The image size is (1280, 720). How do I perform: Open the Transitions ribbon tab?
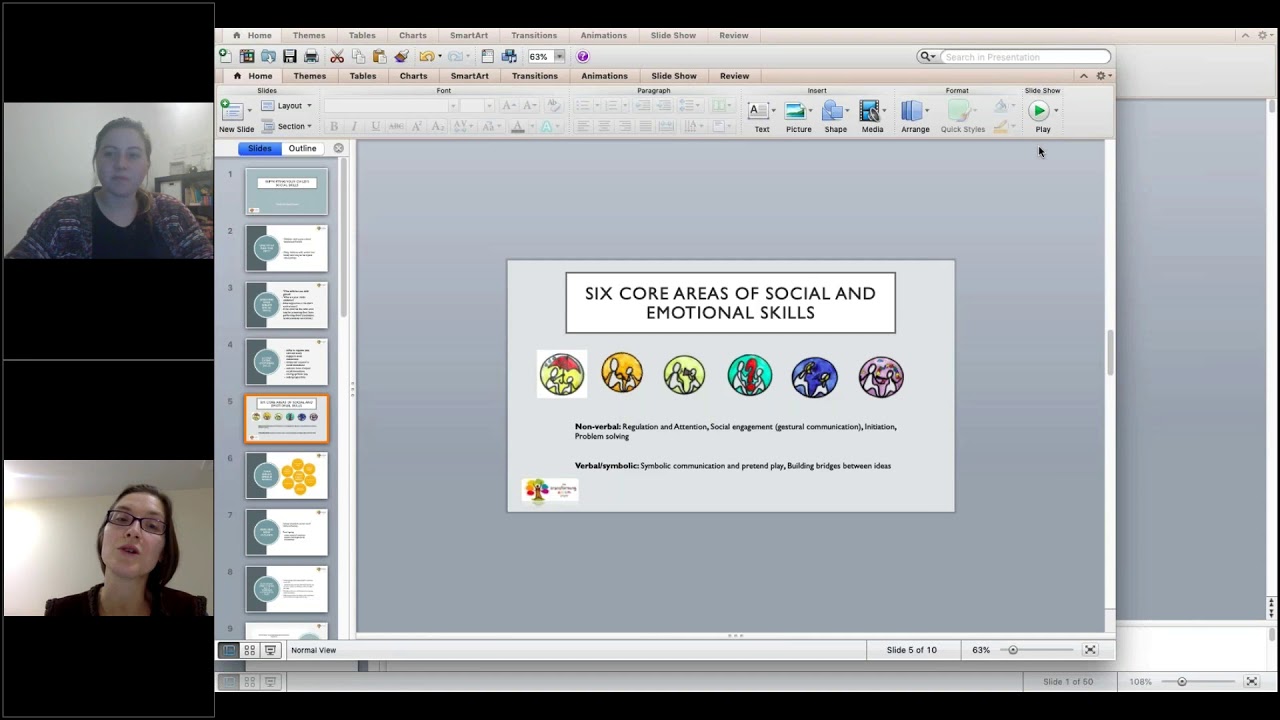coord(535,76)
